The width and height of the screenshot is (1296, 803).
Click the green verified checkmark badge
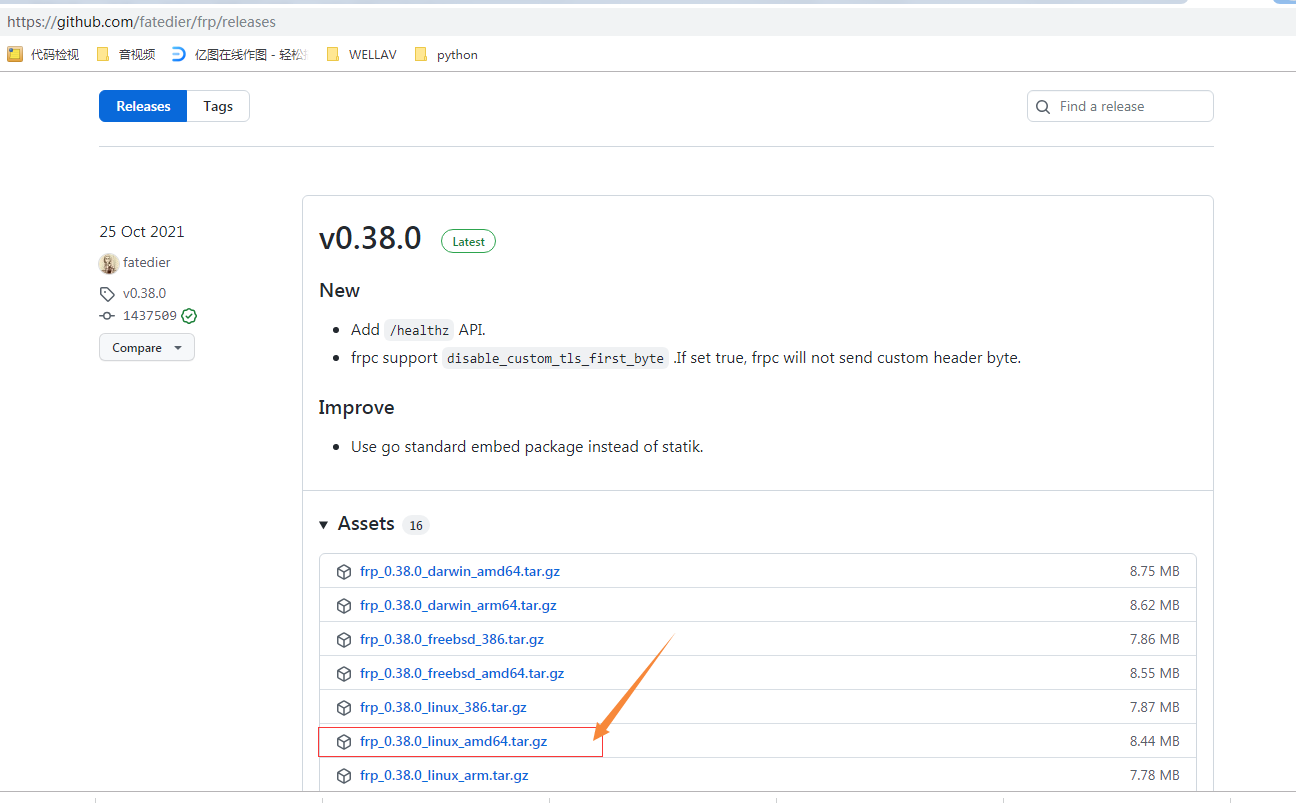point(189,316)
